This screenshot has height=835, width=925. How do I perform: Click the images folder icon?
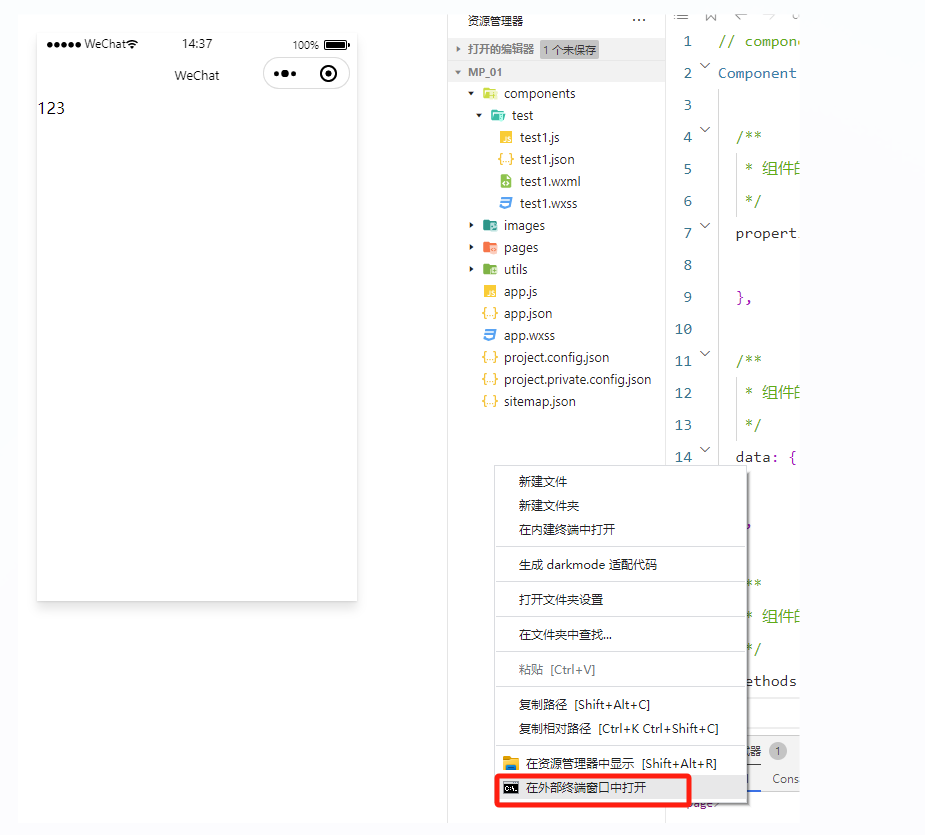pyautogui.click(x=490, y=225)
